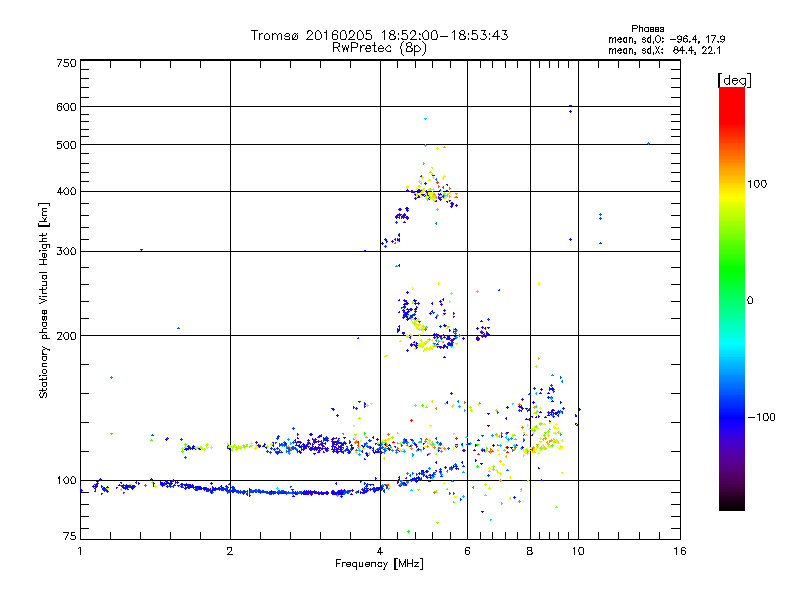Screen dimensions: 800x600
Task: Click the colorbar tick label '-100'
Action: pos(761,417)
